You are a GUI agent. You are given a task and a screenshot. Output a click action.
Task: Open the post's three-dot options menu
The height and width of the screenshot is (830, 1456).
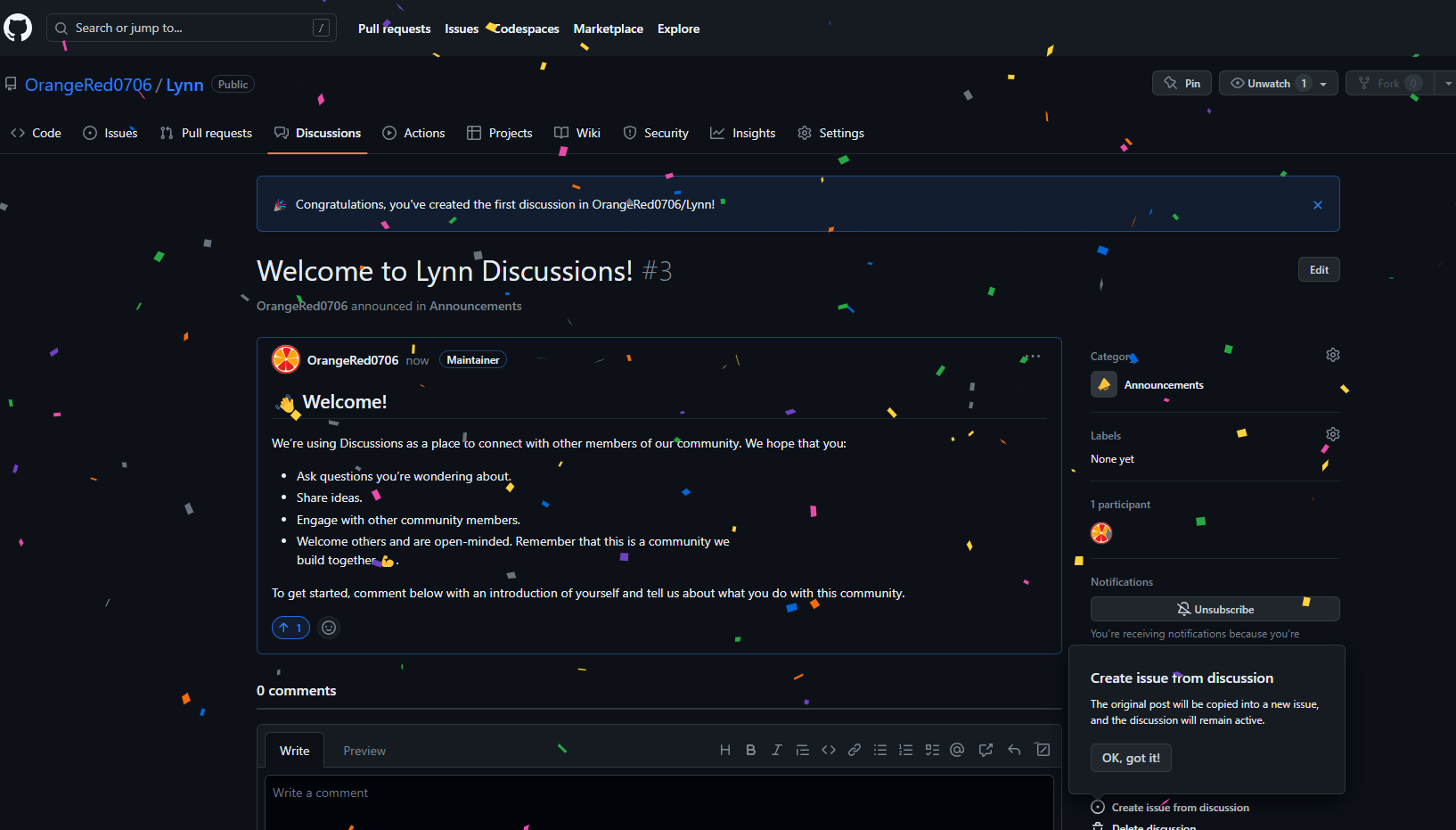pyautogui.click(x=1035, y=357)
